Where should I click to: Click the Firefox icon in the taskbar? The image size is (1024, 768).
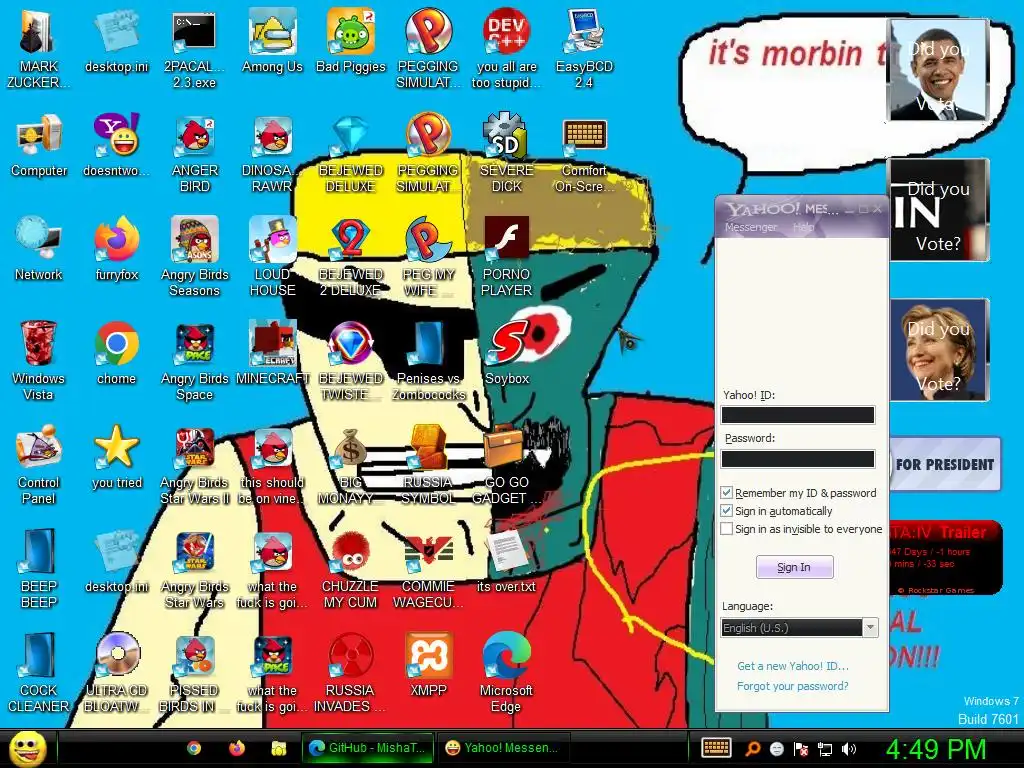(236, 748)
